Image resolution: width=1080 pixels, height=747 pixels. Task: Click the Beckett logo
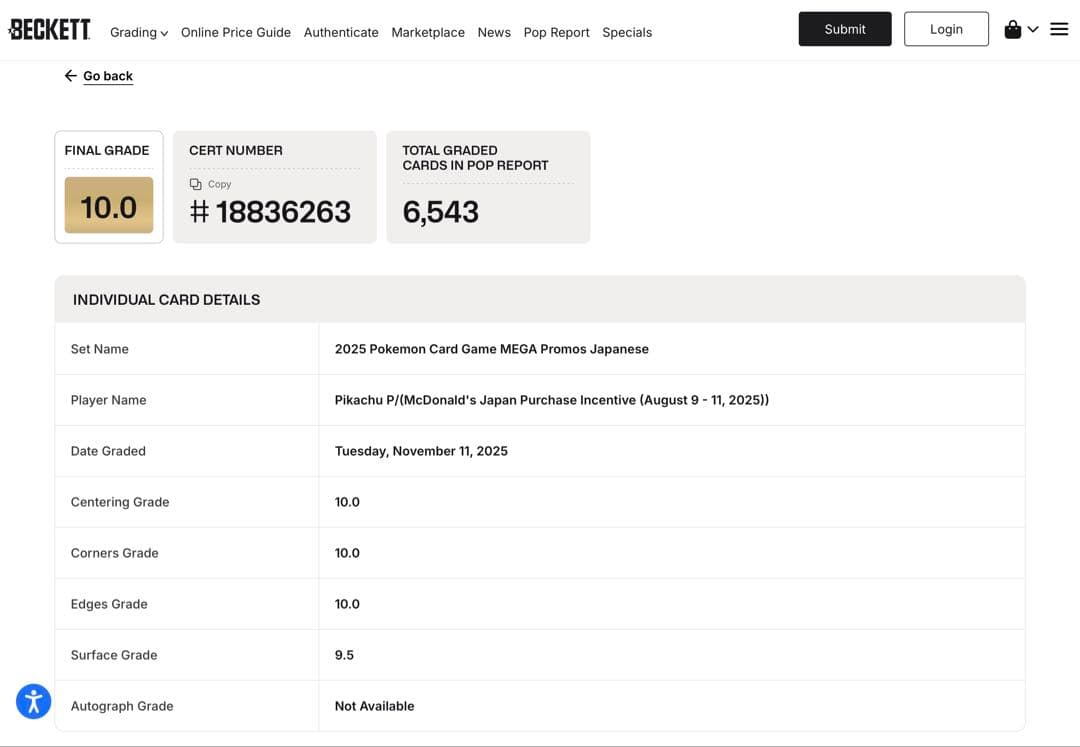pyautogui.click(x=49, y=30)
